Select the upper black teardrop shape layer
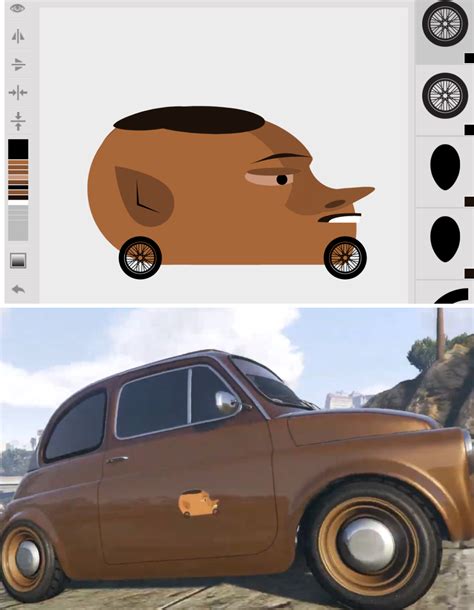The height and width of the screenshot is (610, 474). pyautogui.click(x=445, y=167)
